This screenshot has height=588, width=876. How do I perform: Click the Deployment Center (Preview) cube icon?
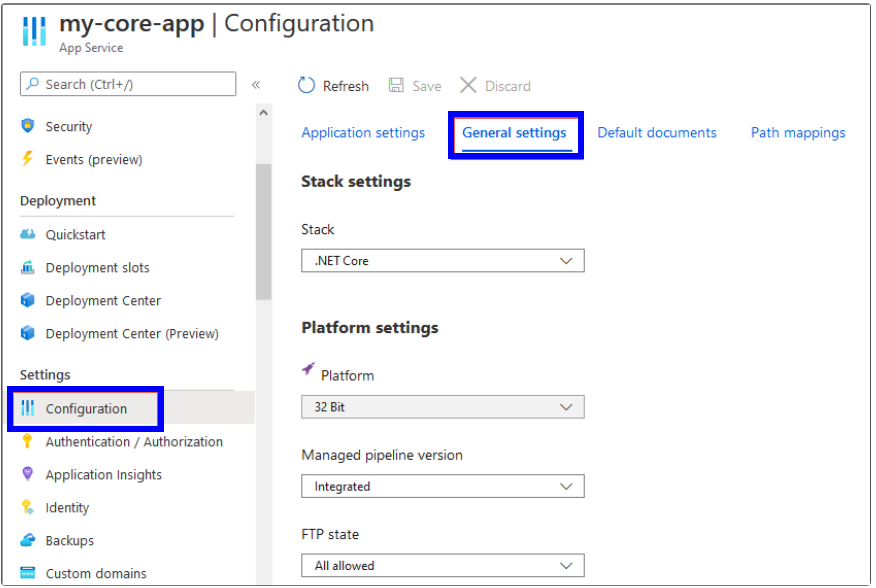(27, 333)
